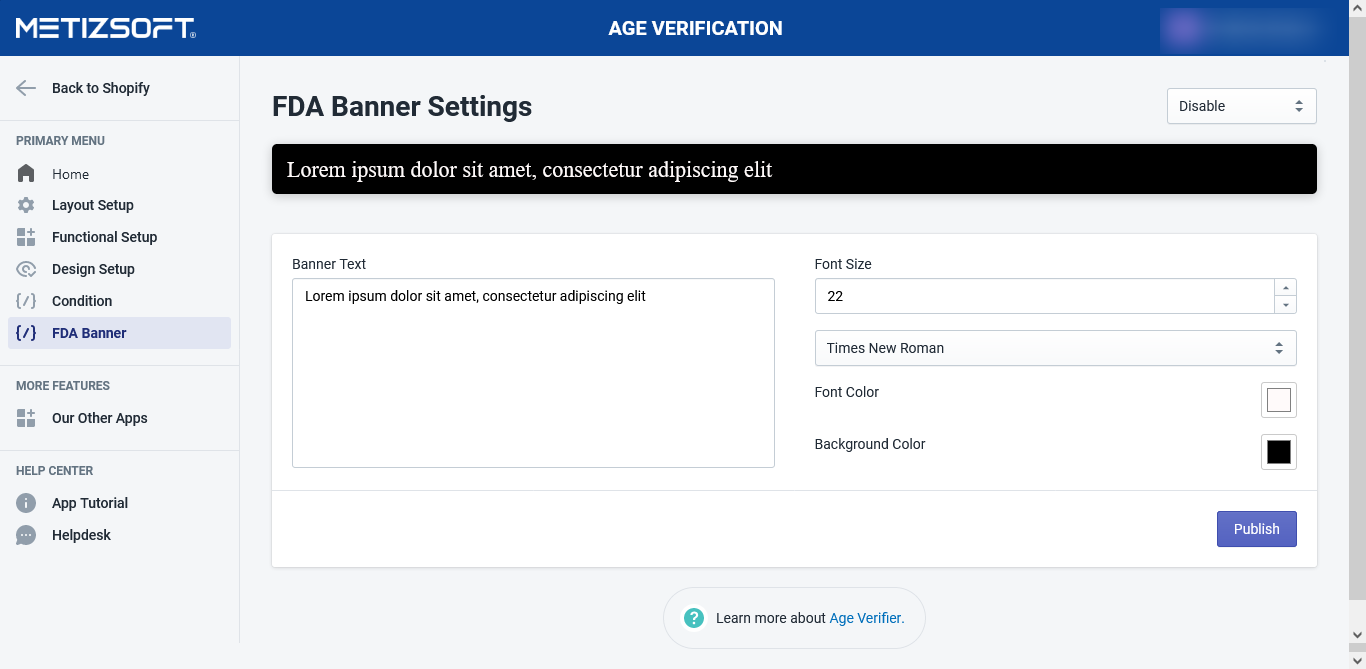Click the Home house icon in sidebar

pos(26,174)
